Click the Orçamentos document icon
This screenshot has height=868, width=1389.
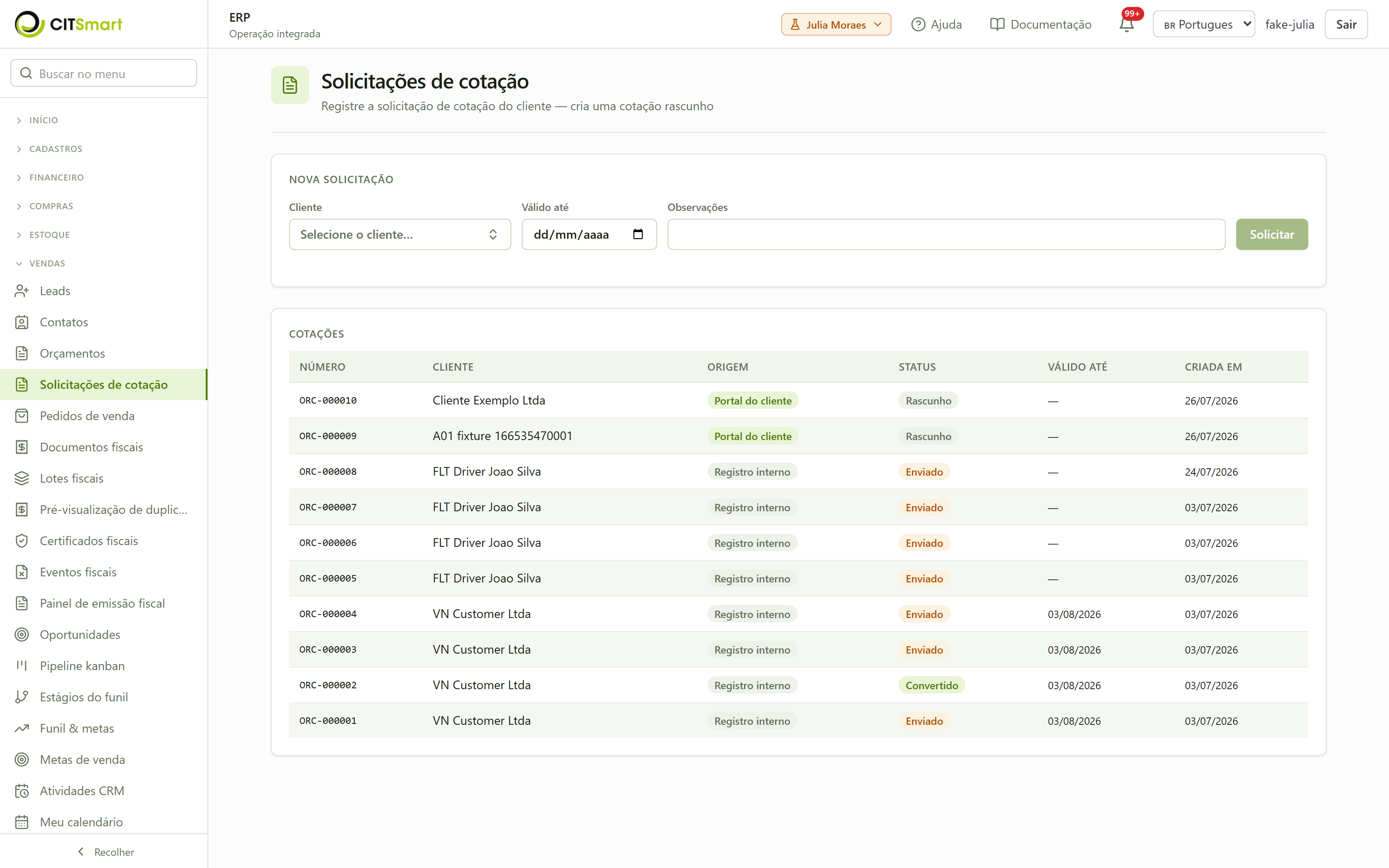pyautogui.click(x=22, y=354)
